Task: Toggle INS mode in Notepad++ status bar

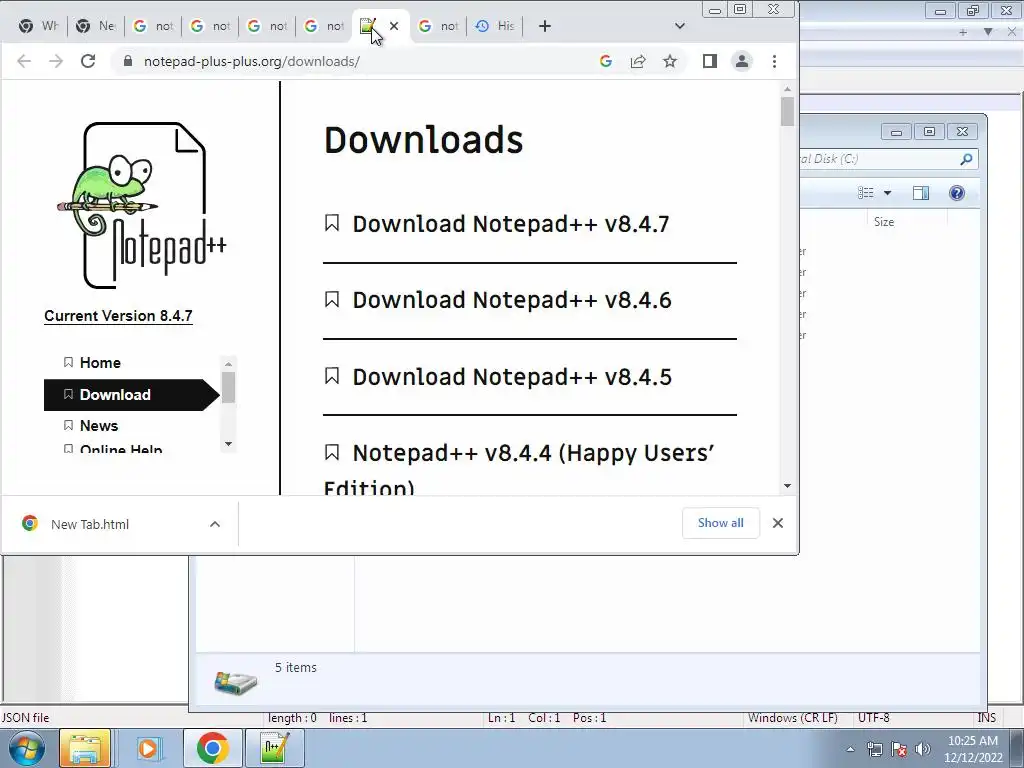Action: coord(986,718)
